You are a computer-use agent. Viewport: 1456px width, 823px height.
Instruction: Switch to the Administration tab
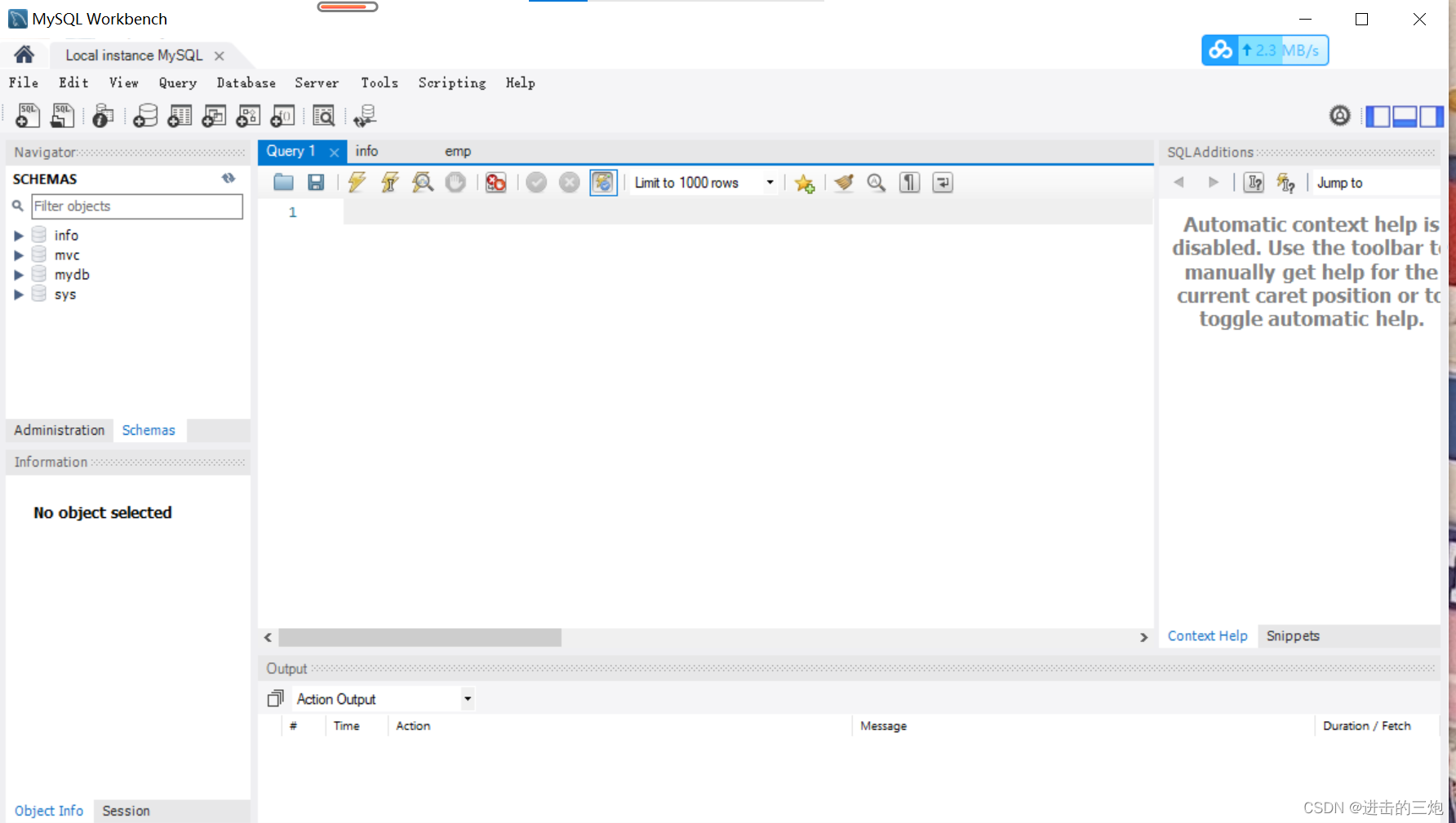60,430
